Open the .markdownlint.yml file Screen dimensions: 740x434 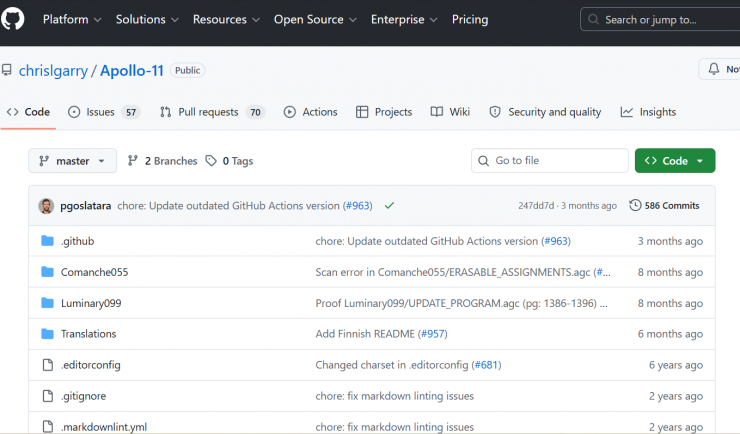click(104, 427)
